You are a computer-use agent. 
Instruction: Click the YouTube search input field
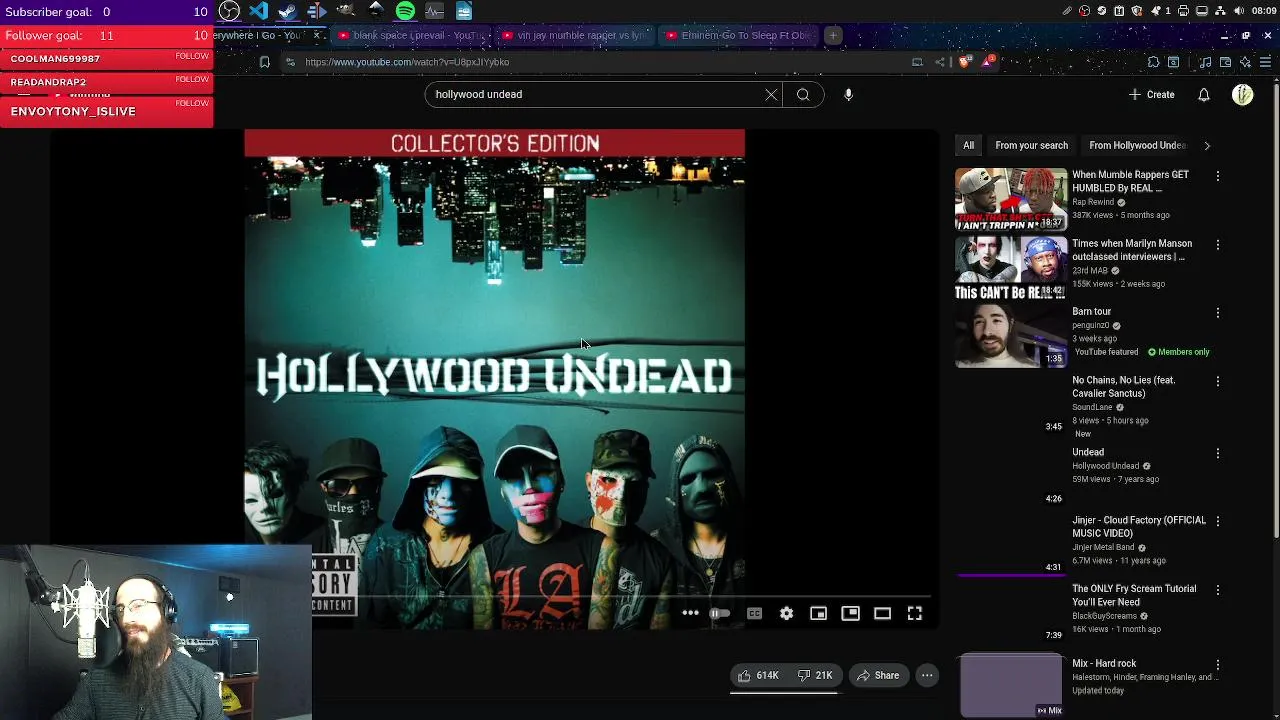click(596, 95)
